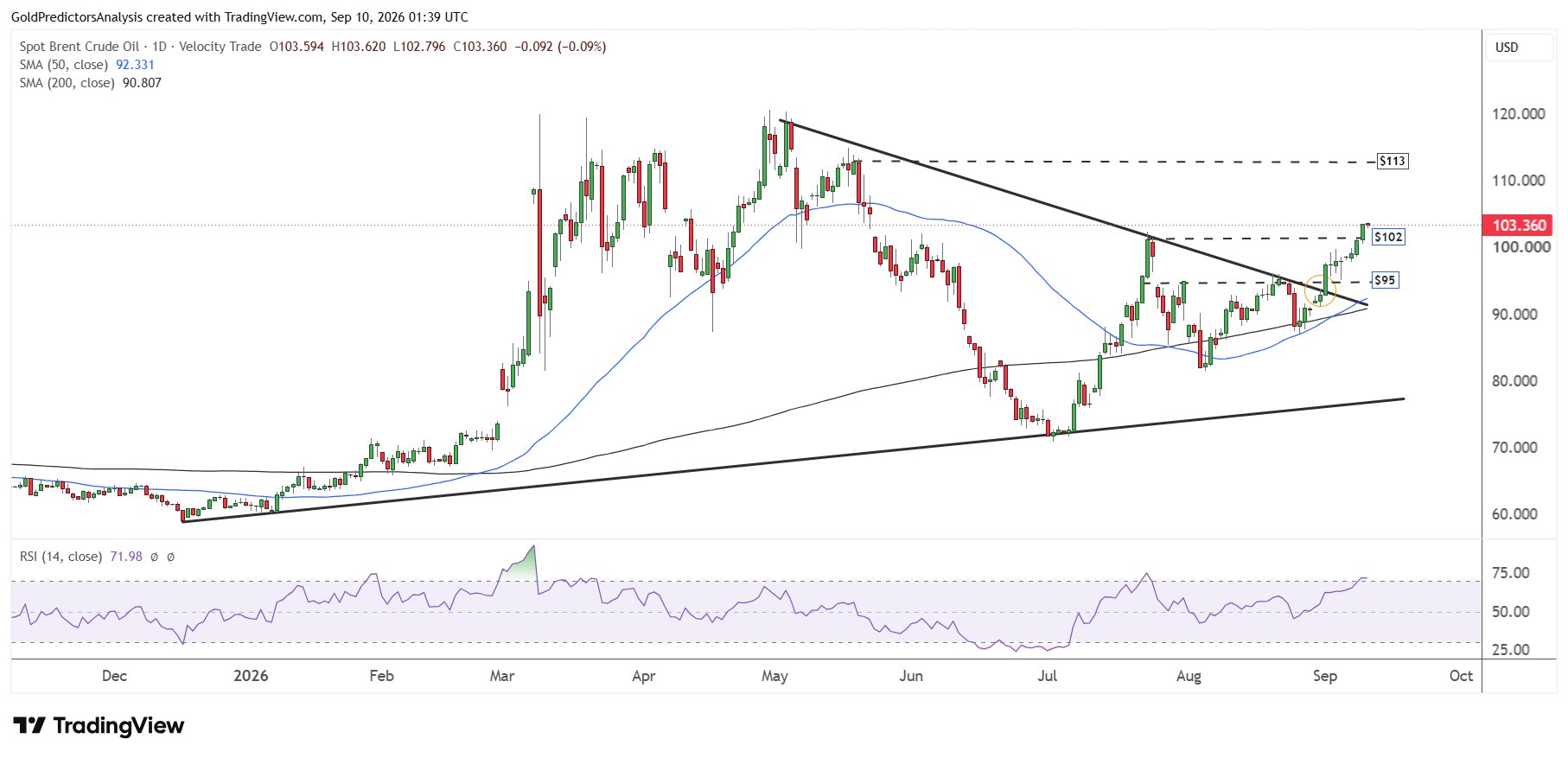Click the 120.000 price axis label
The image size is (1568, 758).
point(1519,114)
